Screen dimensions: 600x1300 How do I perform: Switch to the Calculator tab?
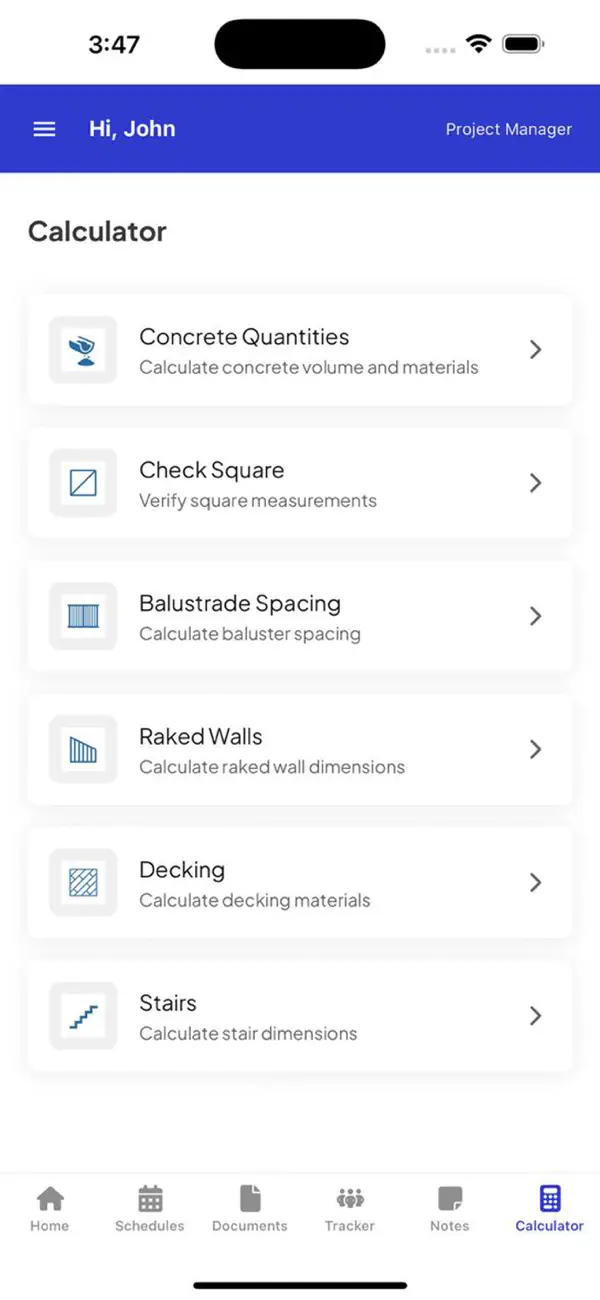548,1207
